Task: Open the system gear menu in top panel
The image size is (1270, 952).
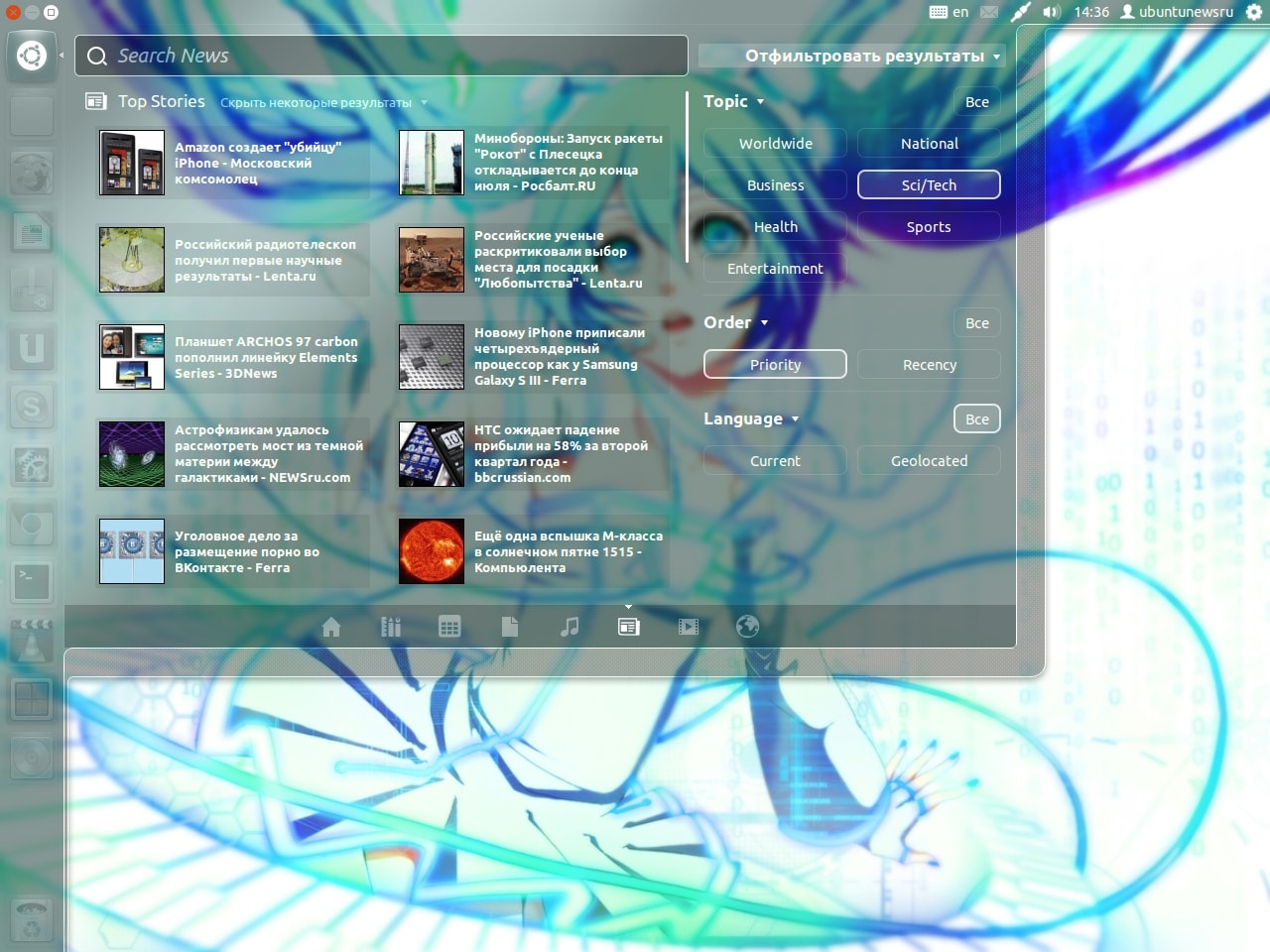Action: pos(1254,12)
